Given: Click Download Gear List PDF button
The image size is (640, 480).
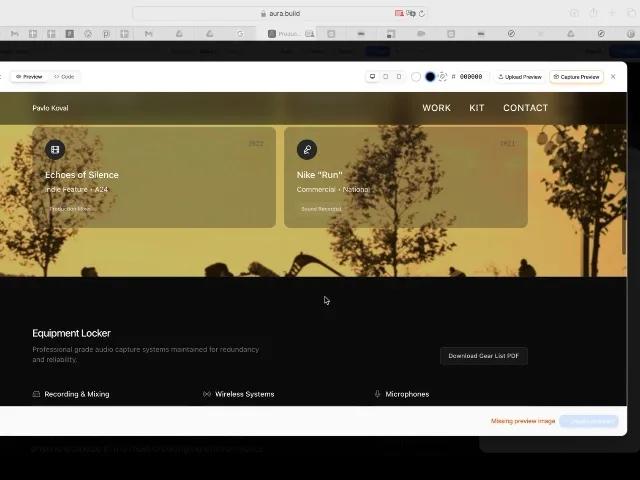Looking at the screenshot, I should click(x=484, y=356).
